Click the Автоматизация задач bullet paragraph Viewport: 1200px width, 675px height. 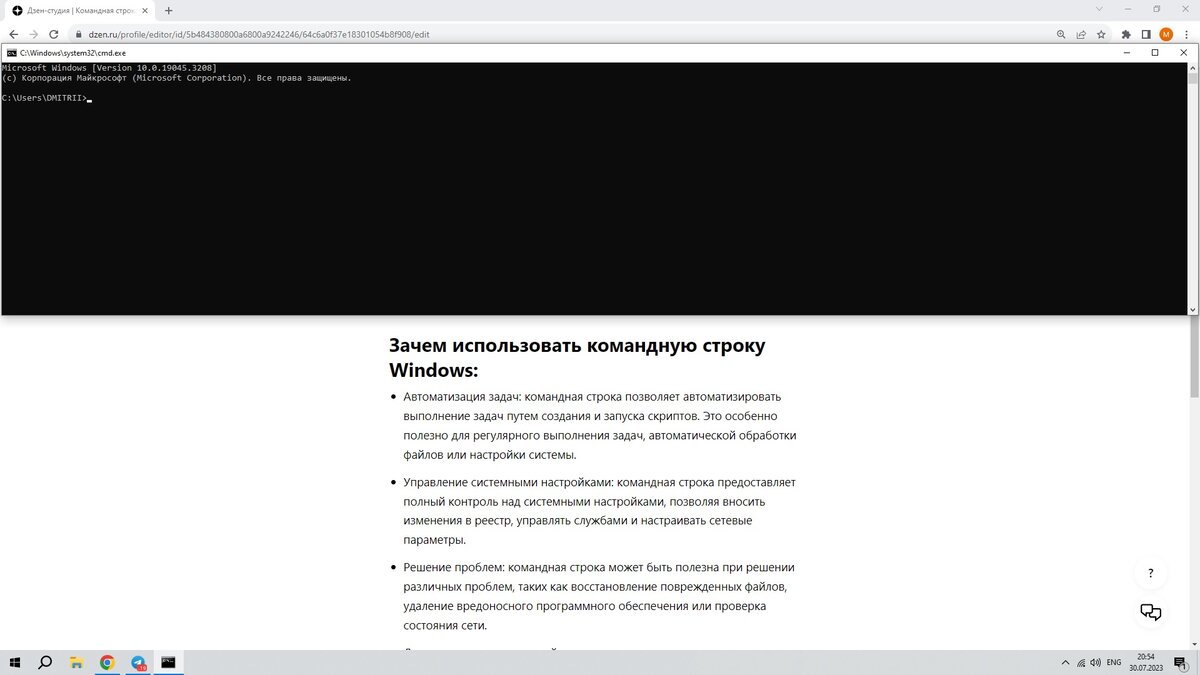pyautogui.click(x=600, y=425)
